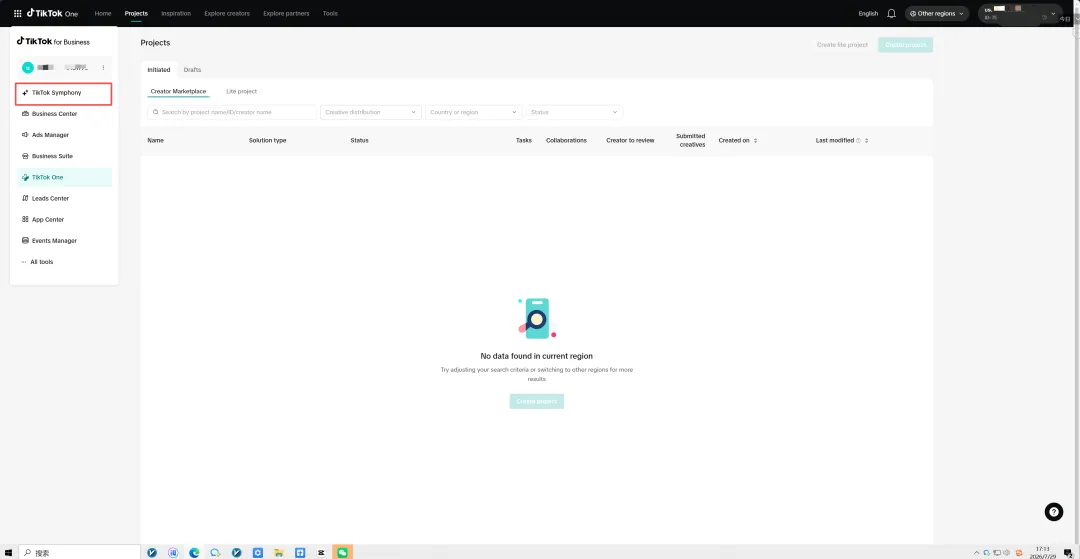Screen dimensions: 1080x559
Task: Click the Creator to review column header
Action: 630,140
